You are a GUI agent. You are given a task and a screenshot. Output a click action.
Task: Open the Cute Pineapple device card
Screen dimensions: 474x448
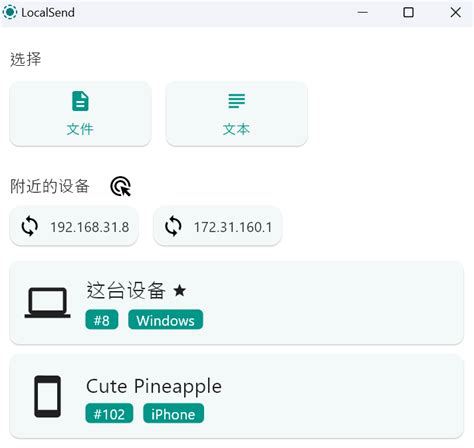(x=237, y=397)
